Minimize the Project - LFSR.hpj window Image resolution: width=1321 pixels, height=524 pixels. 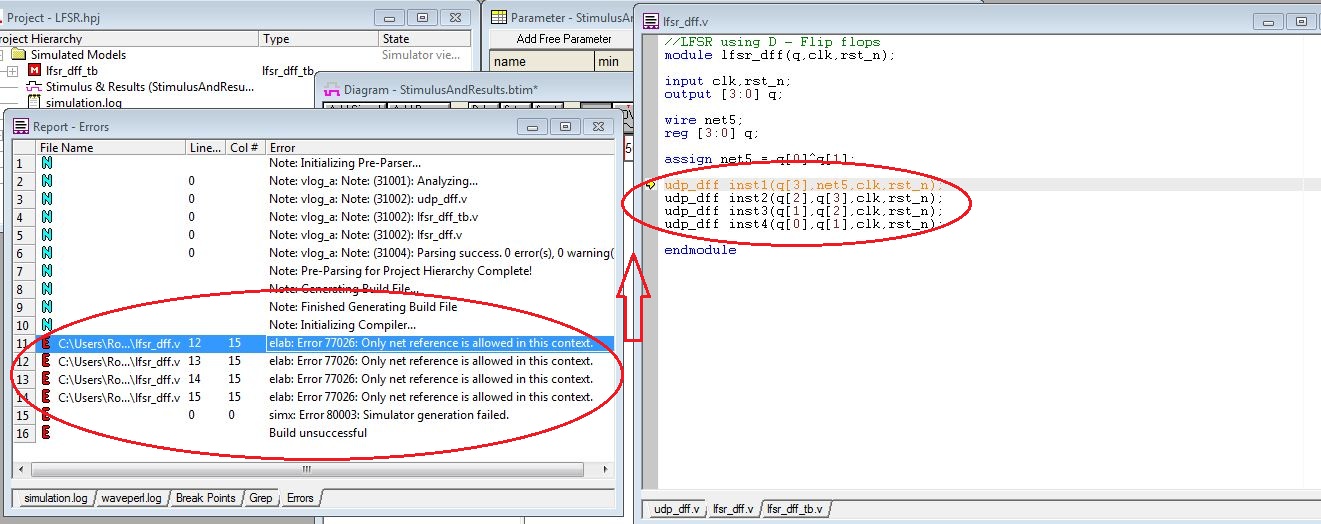click(x=391, y=18)
